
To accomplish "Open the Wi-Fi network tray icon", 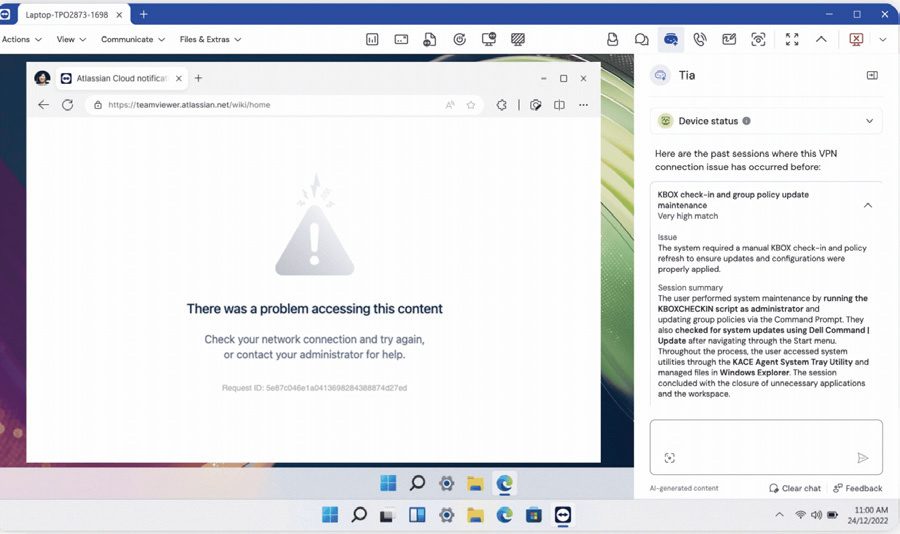I will (x=800, y=515).
